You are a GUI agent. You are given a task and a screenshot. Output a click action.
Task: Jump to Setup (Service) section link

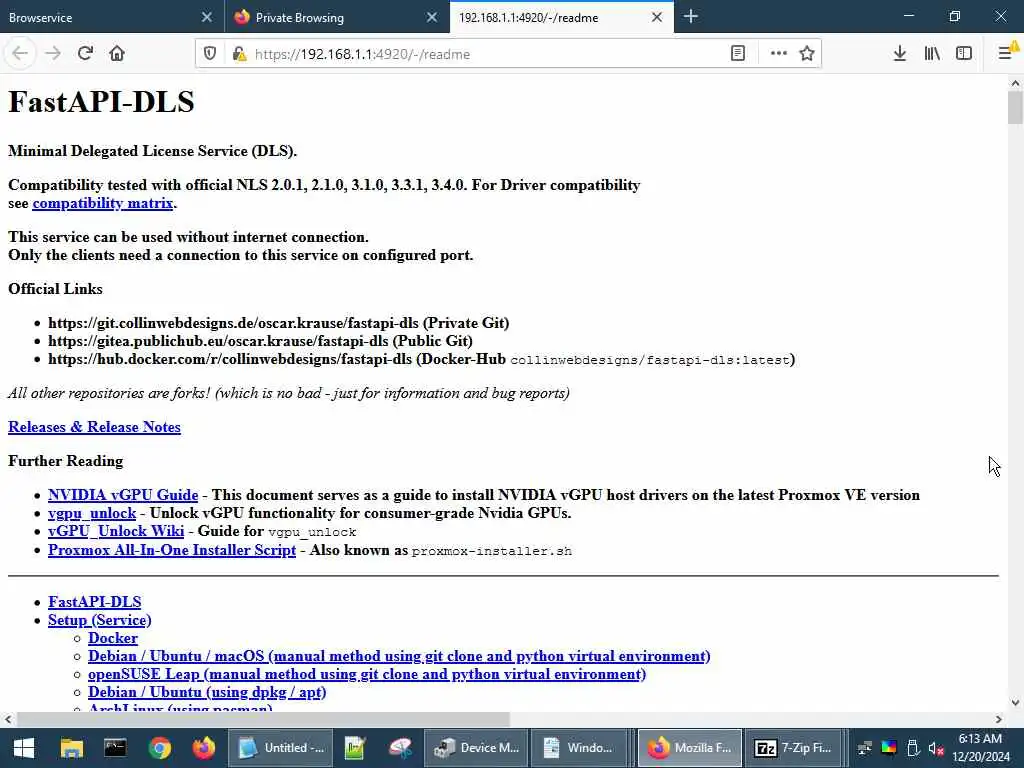99,620
